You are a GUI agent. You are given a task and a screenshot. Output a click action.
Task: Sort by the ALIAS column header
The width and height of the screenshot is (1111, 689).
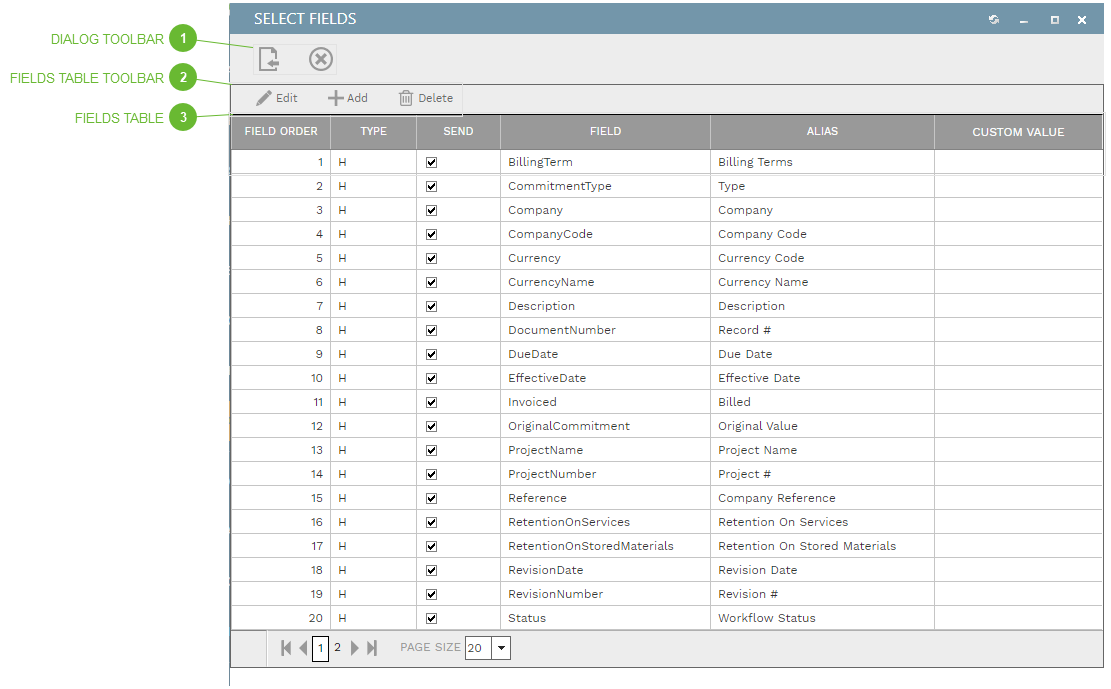[821, 131]
